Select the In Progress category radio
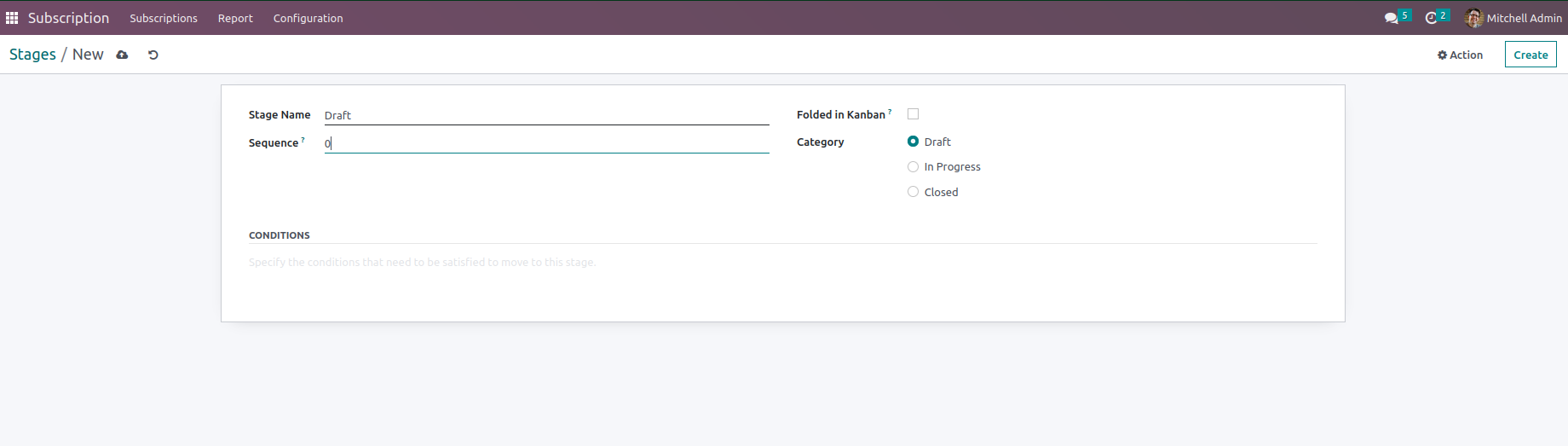Image resolution: width=1568 pixels, height=446 pixels. point(913,167)
